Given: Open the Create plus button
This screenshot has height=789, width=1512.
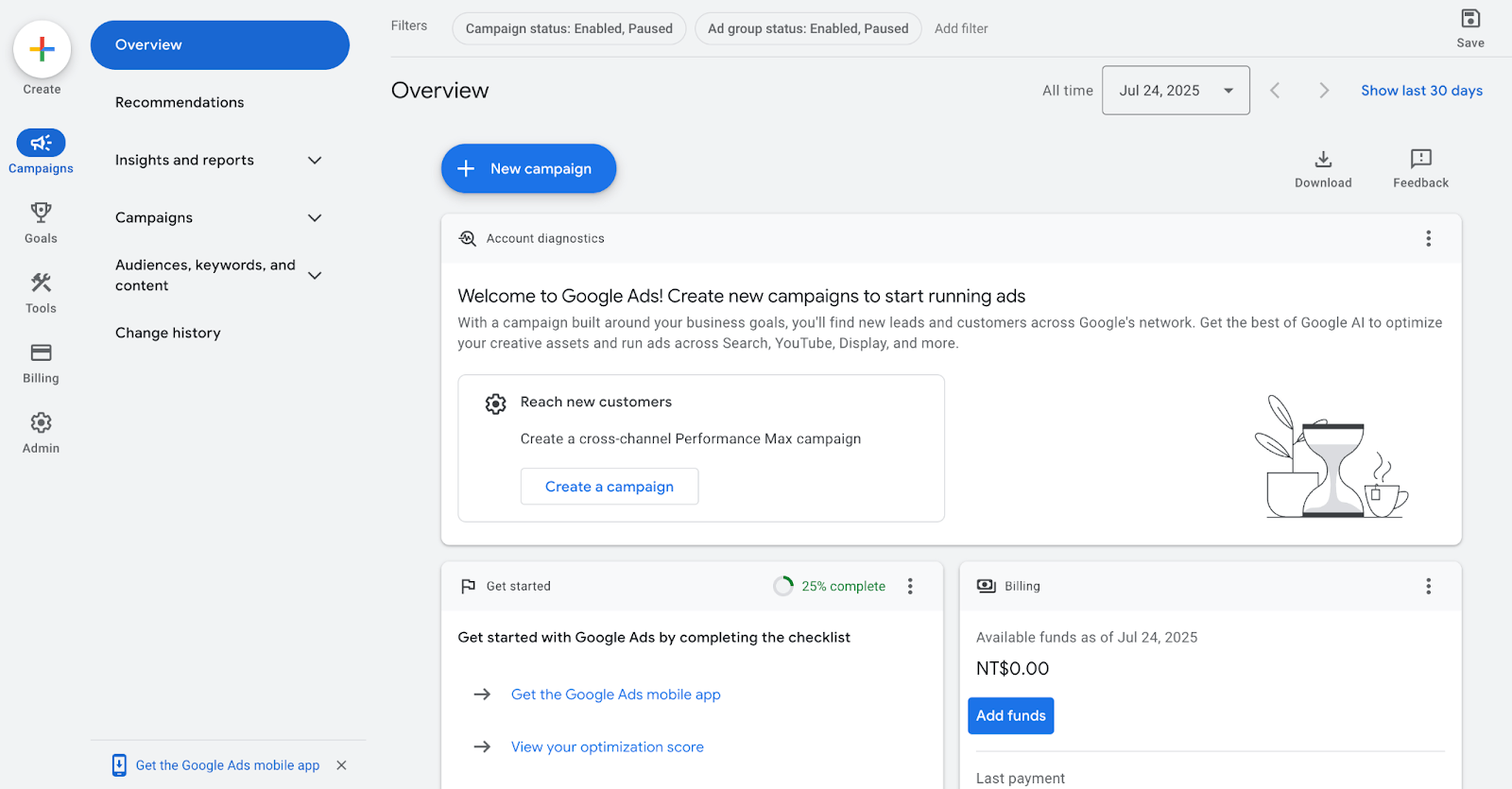Looking at the screenshot, I should [42, 49].
